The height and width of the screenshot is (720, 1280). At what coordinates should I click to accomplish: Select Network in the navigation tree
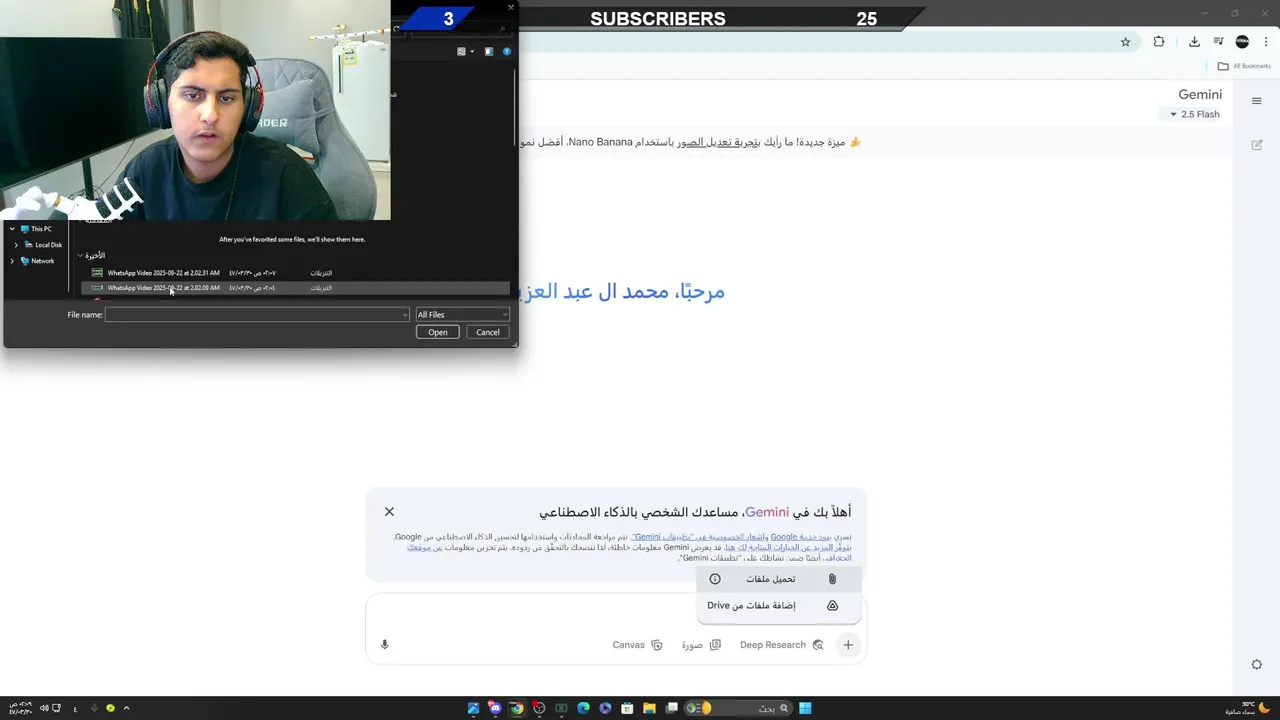[37, 261]
